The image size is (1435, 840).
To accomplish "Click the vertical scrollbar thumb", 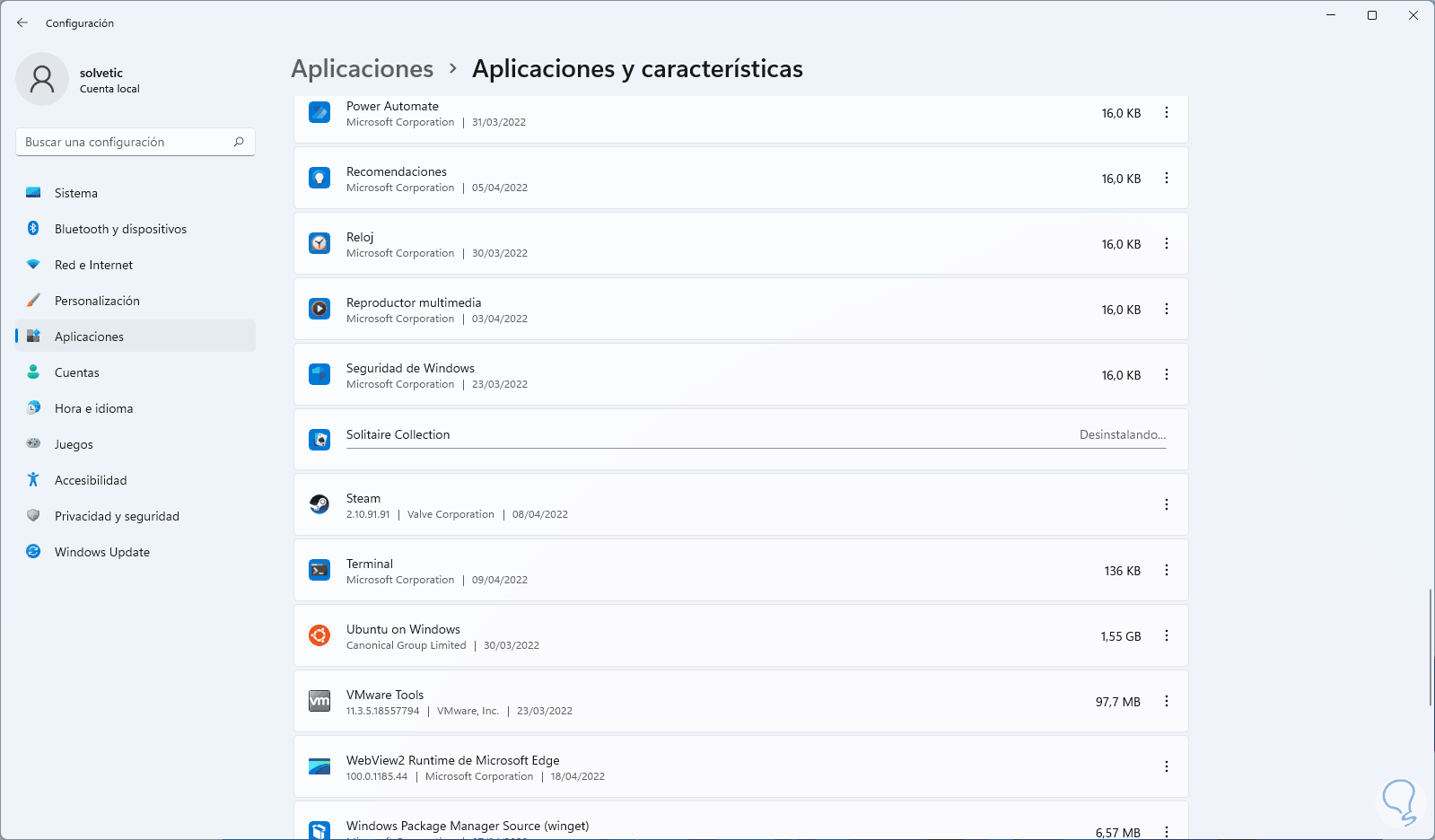I will 1430,646.
